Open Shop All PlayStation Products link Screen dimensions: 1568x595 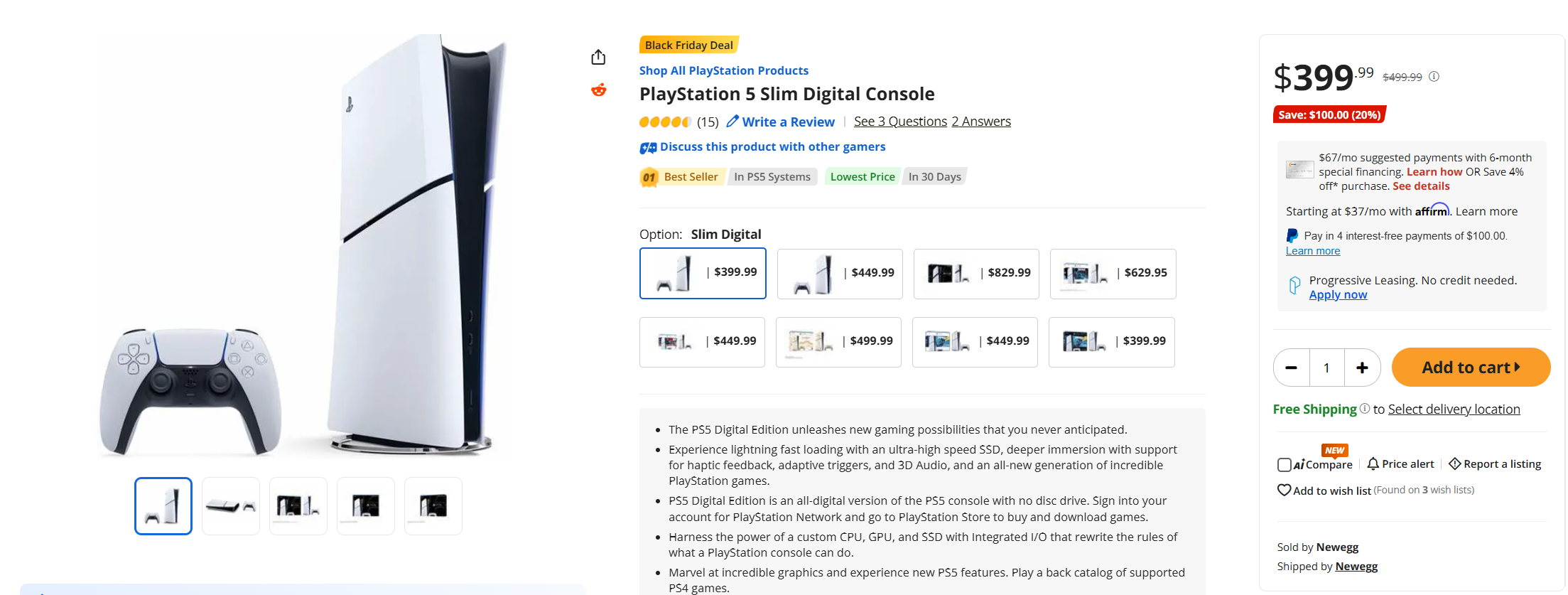pyautogui.click(x=723, y=70)
